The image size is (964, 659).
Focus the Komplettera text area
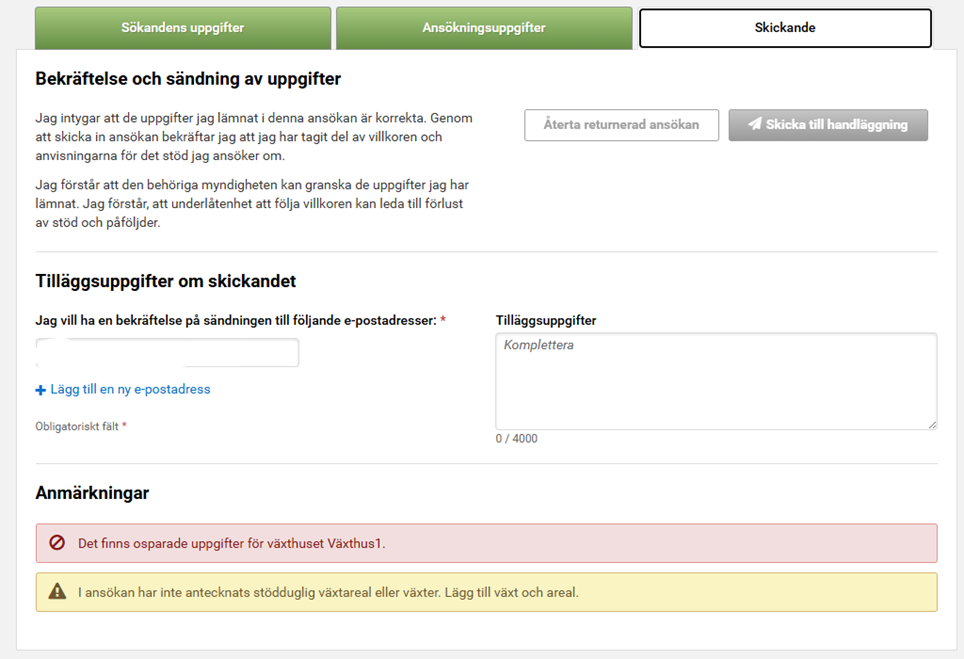coord(715,381)
